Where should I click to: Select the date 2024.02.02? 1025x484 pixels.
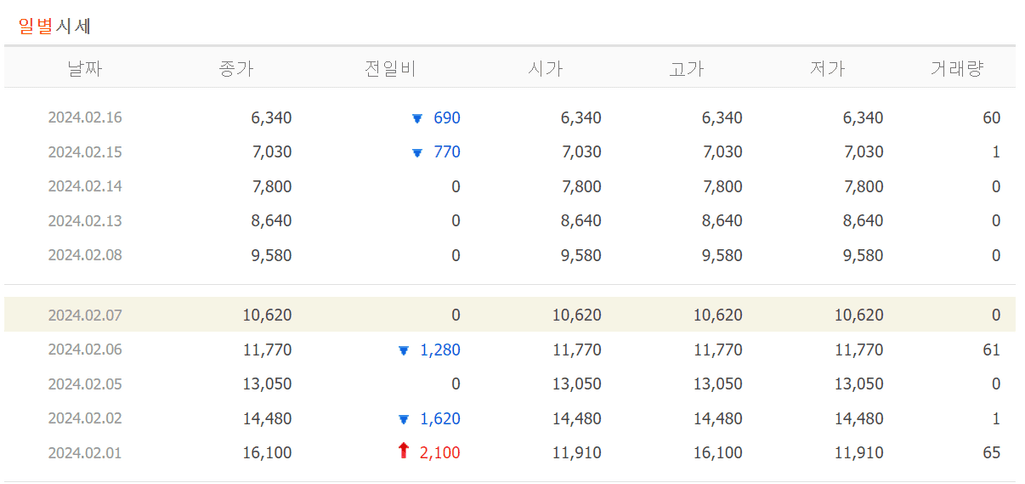pos(85,418)
